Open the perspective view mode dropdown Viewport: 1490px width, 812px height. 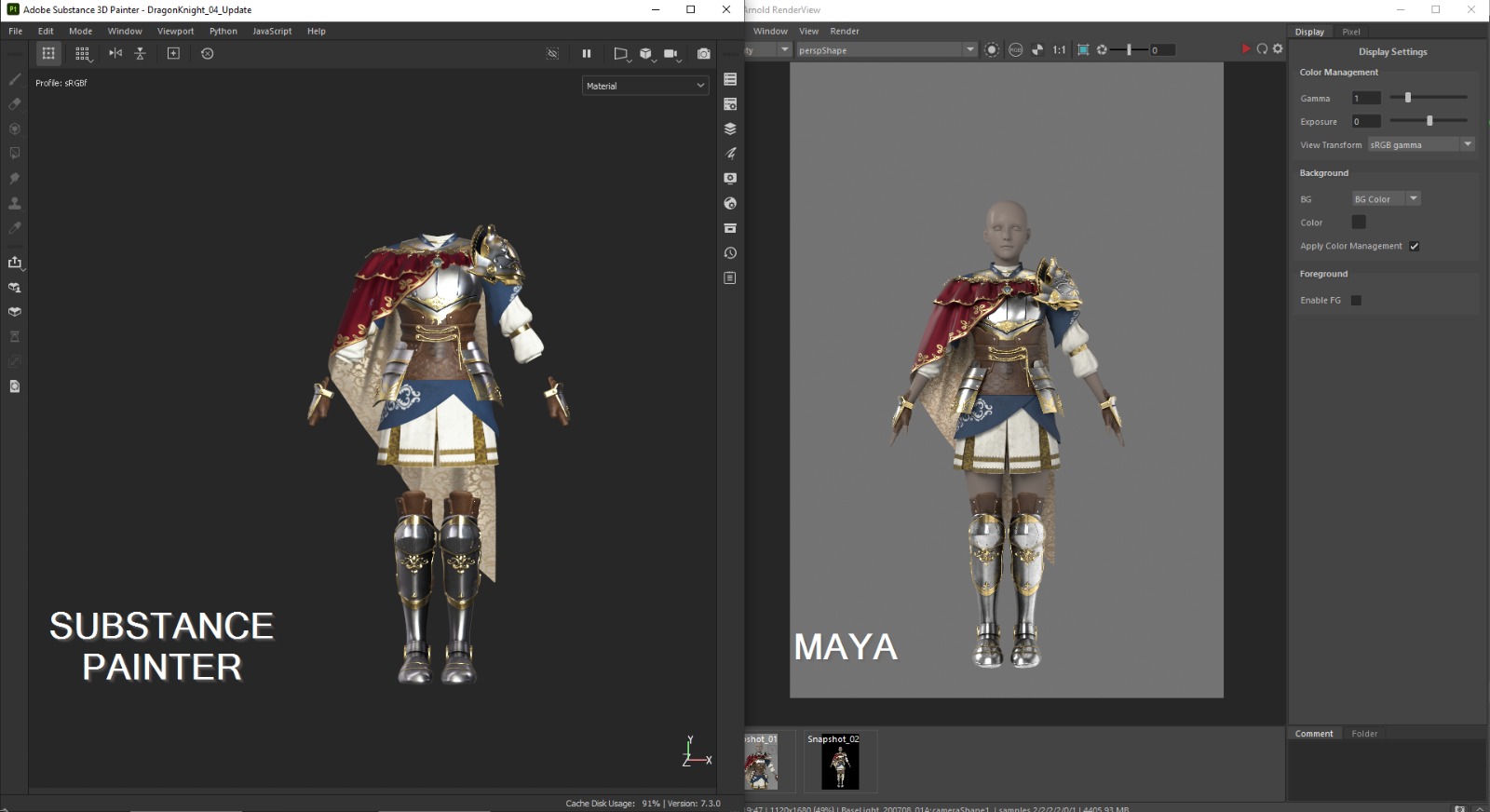[x=622, y=54]
